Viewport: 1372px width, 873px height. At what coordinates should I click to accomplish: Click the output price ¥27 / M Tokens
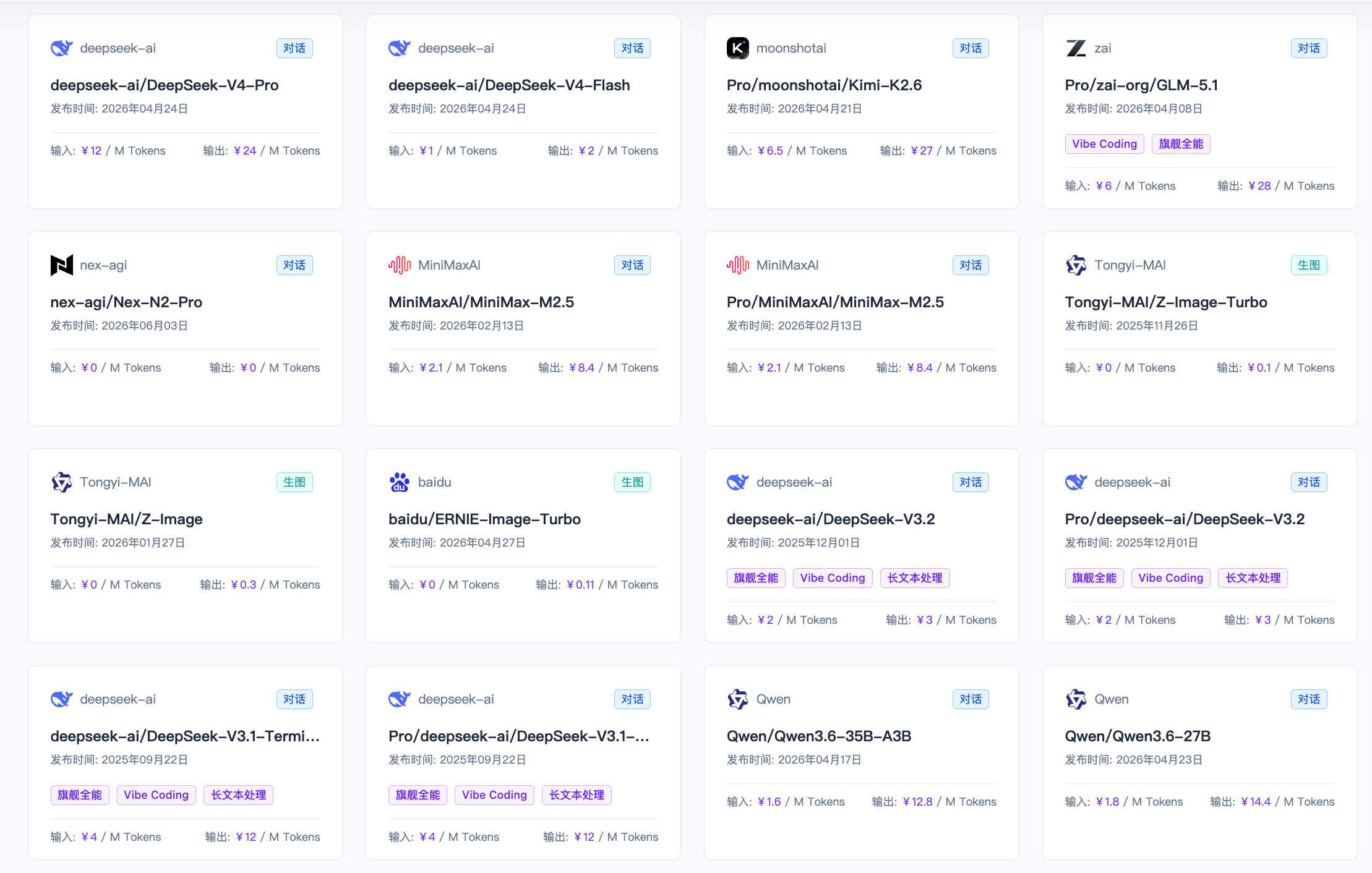tap(938, 151)
